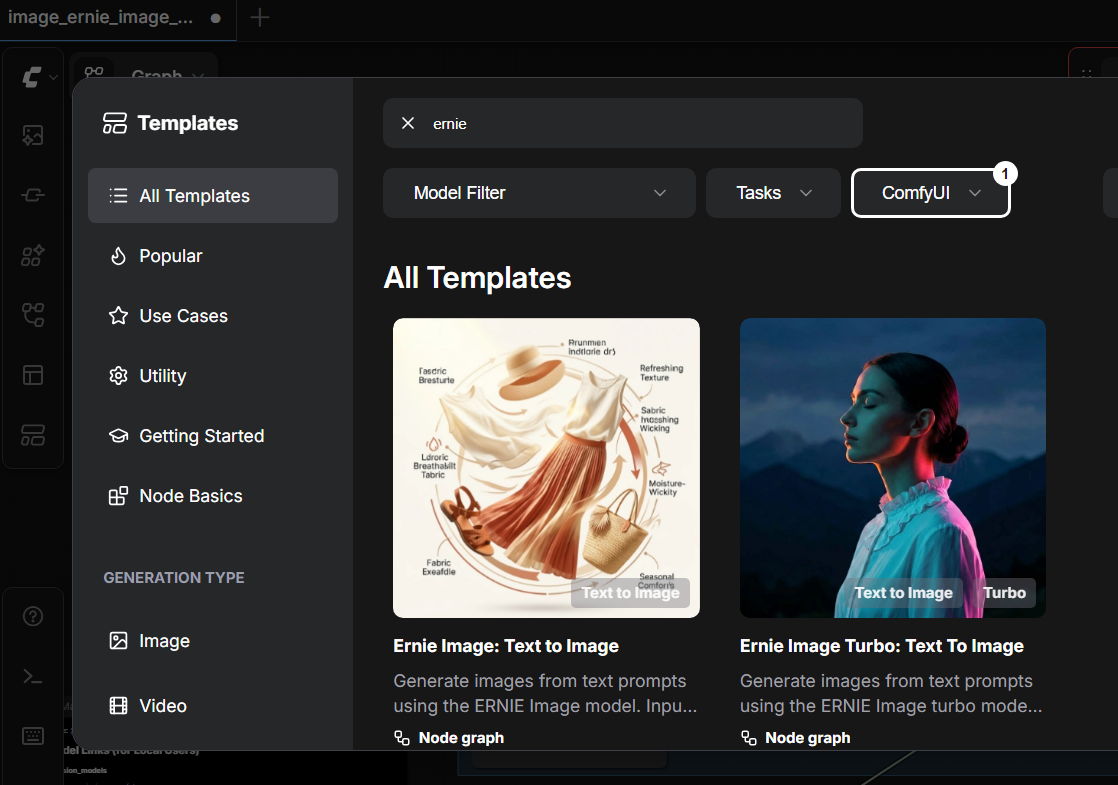Open Node Basics category
The image size is (1118, 785).
tap(212, 495)
